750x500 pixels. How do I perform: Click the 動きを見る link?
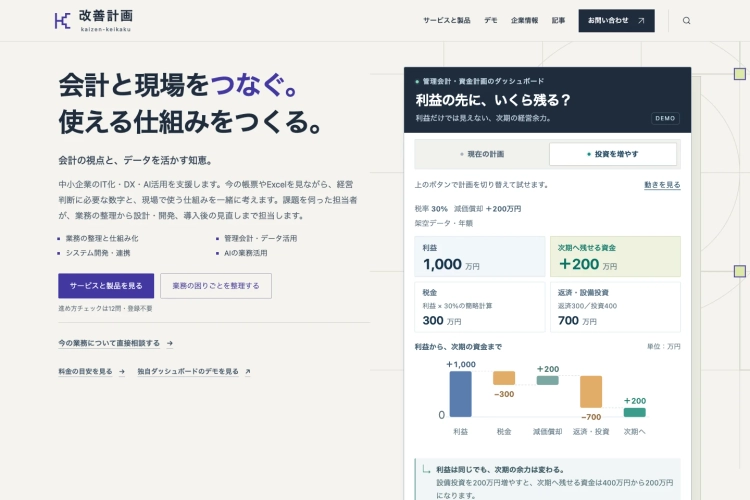662,185
